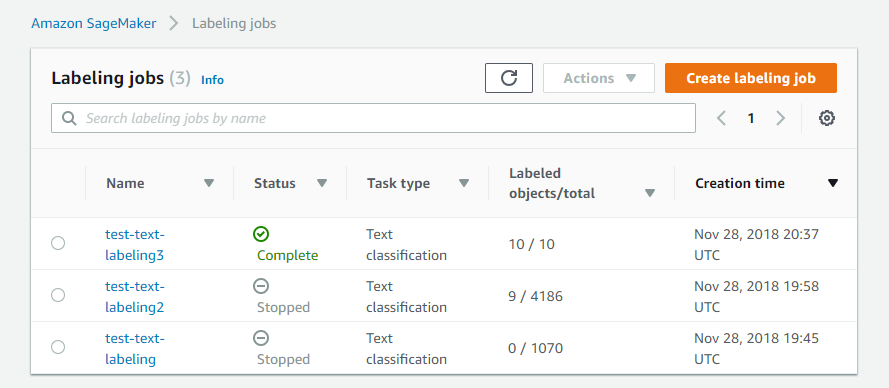
Task: Click Create labeling job button
Action: click(751, 78)
